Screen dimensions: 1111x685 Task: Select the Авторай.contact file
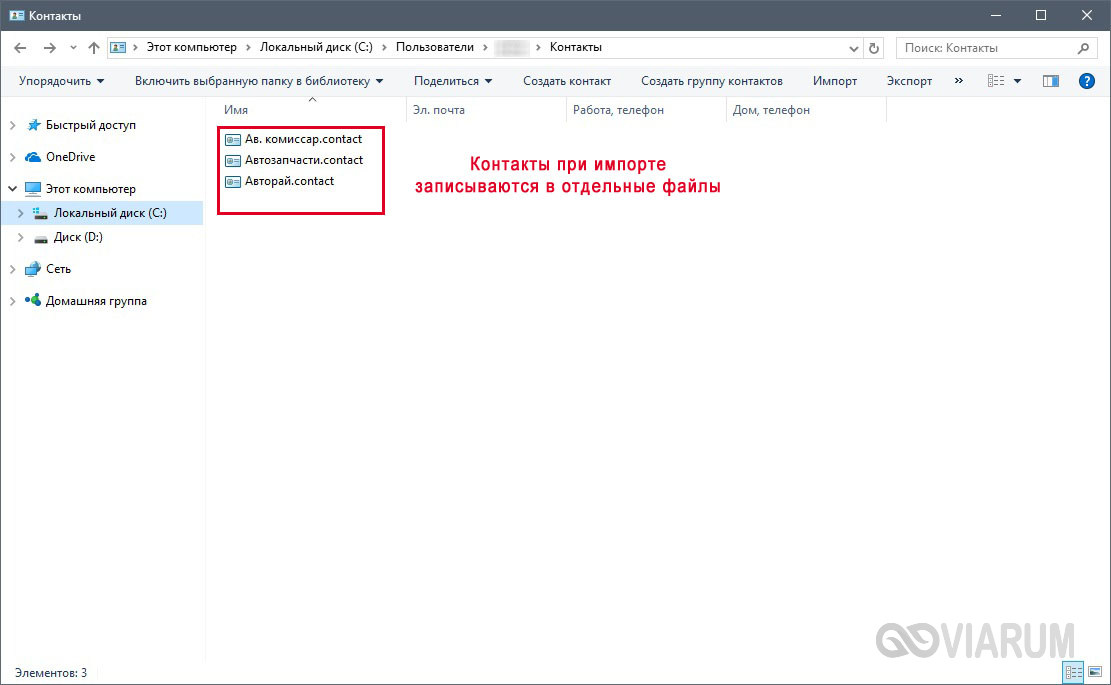289,181
